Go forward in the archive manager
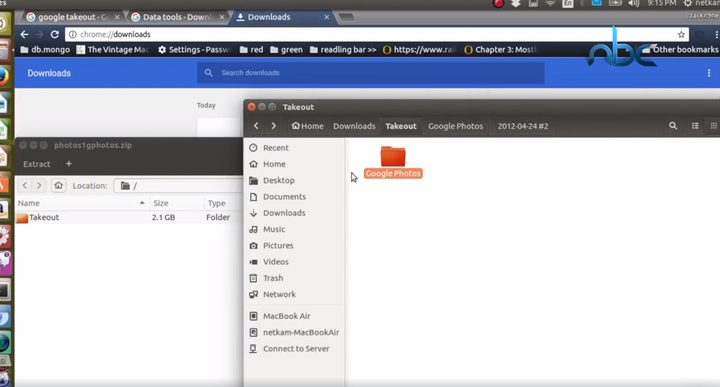The height and width of the screenshot is (387, 720). click(x=39, y=185)
